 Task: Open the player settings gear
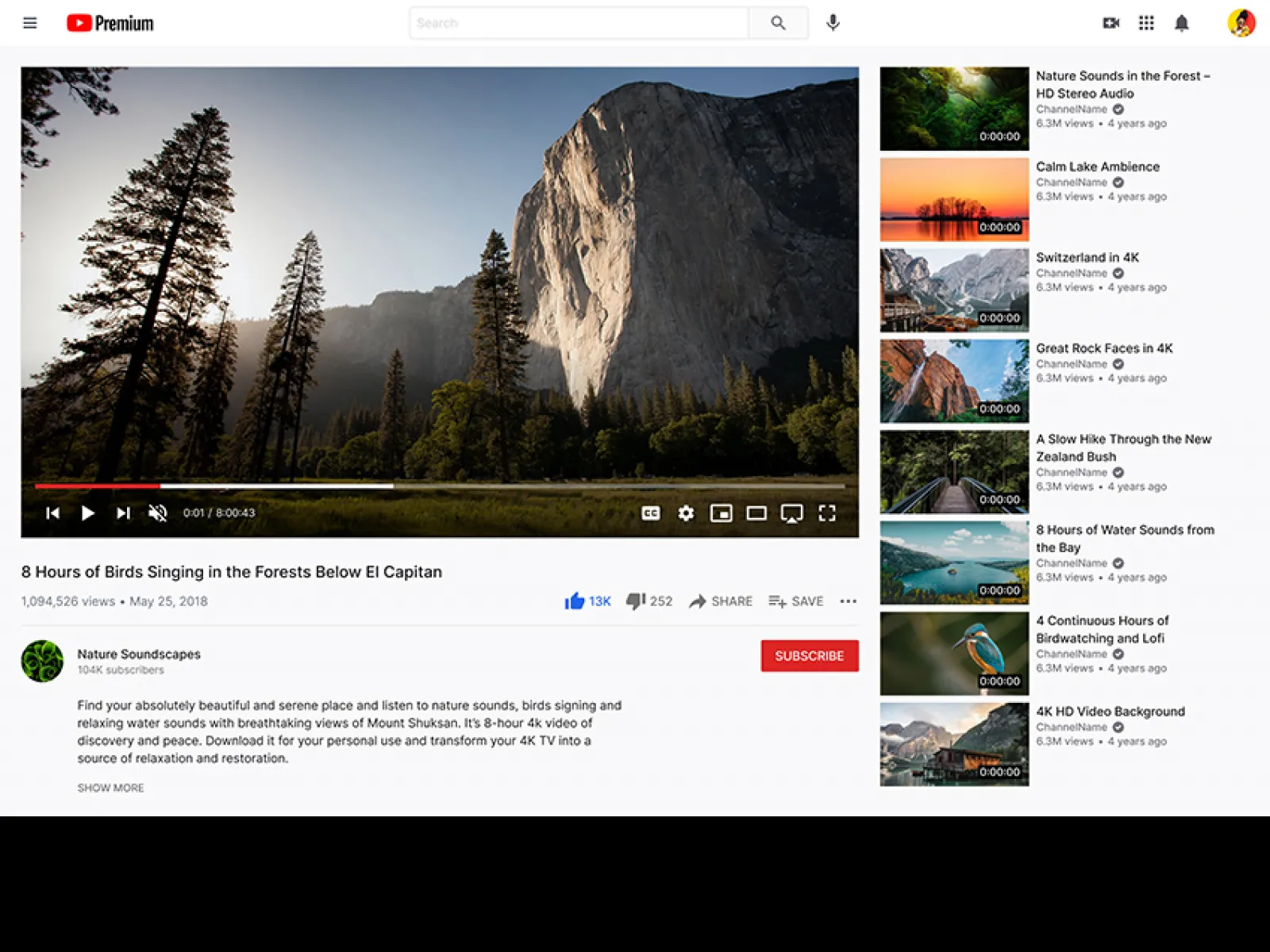[686, 513]
